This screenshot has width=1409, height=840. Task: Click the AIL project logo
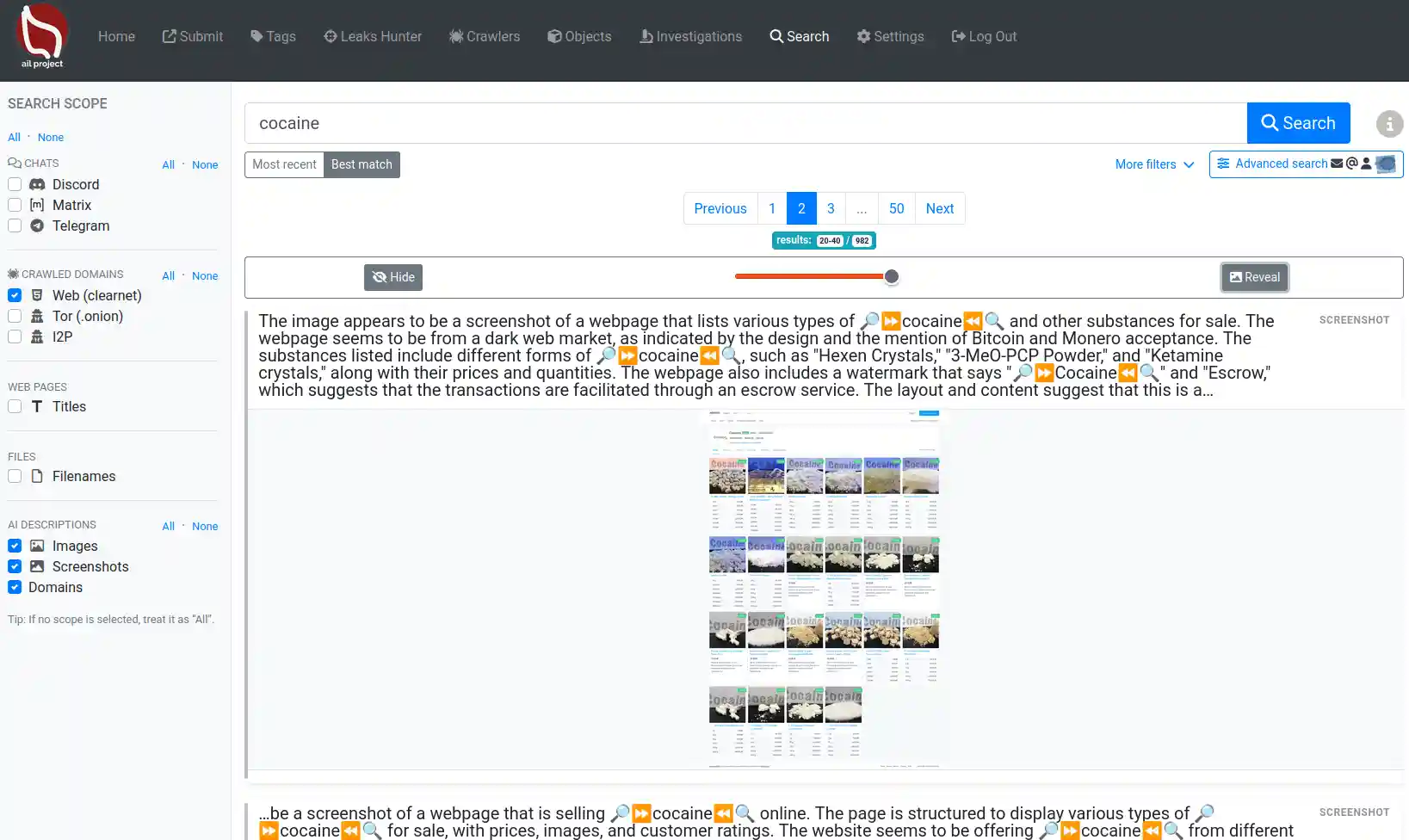tap(41, 37)
